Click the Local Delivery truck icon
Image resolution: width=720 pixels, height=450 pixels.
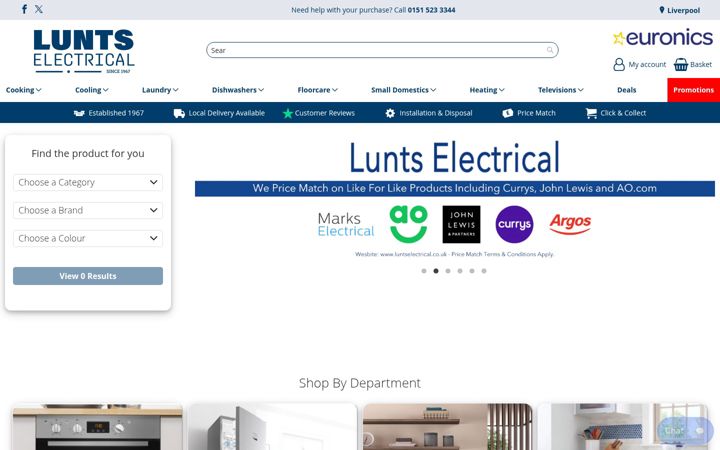pos(179,113)
